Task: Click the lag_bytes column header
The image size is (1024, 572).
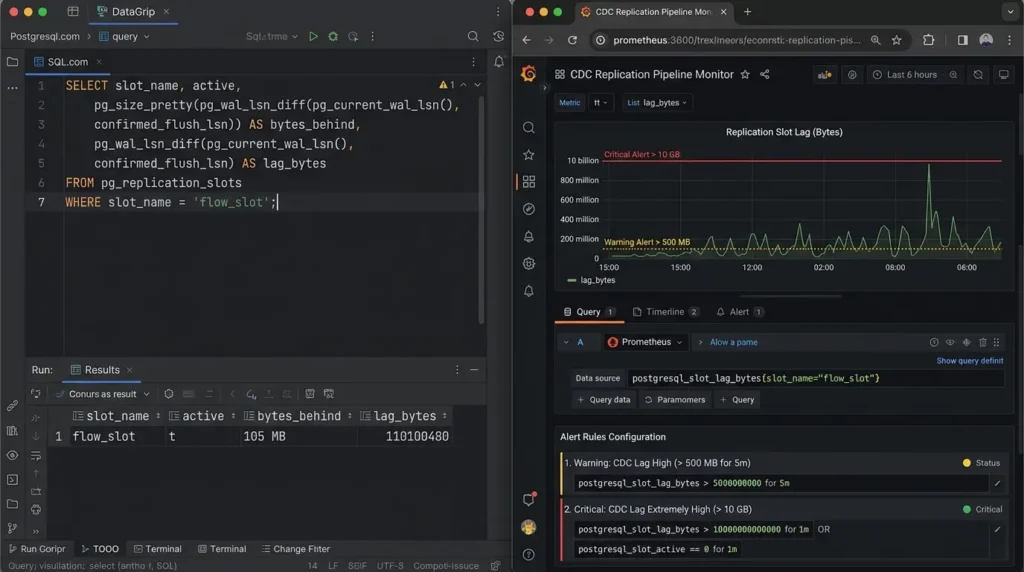Action: coord(404,416)
